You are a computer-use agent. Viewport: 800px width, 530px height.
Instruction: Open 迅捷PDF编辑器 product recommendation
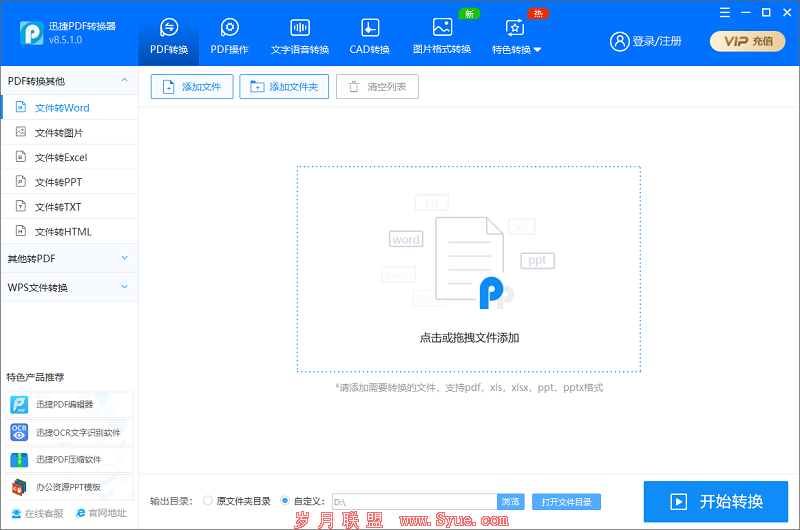point(69,405)
